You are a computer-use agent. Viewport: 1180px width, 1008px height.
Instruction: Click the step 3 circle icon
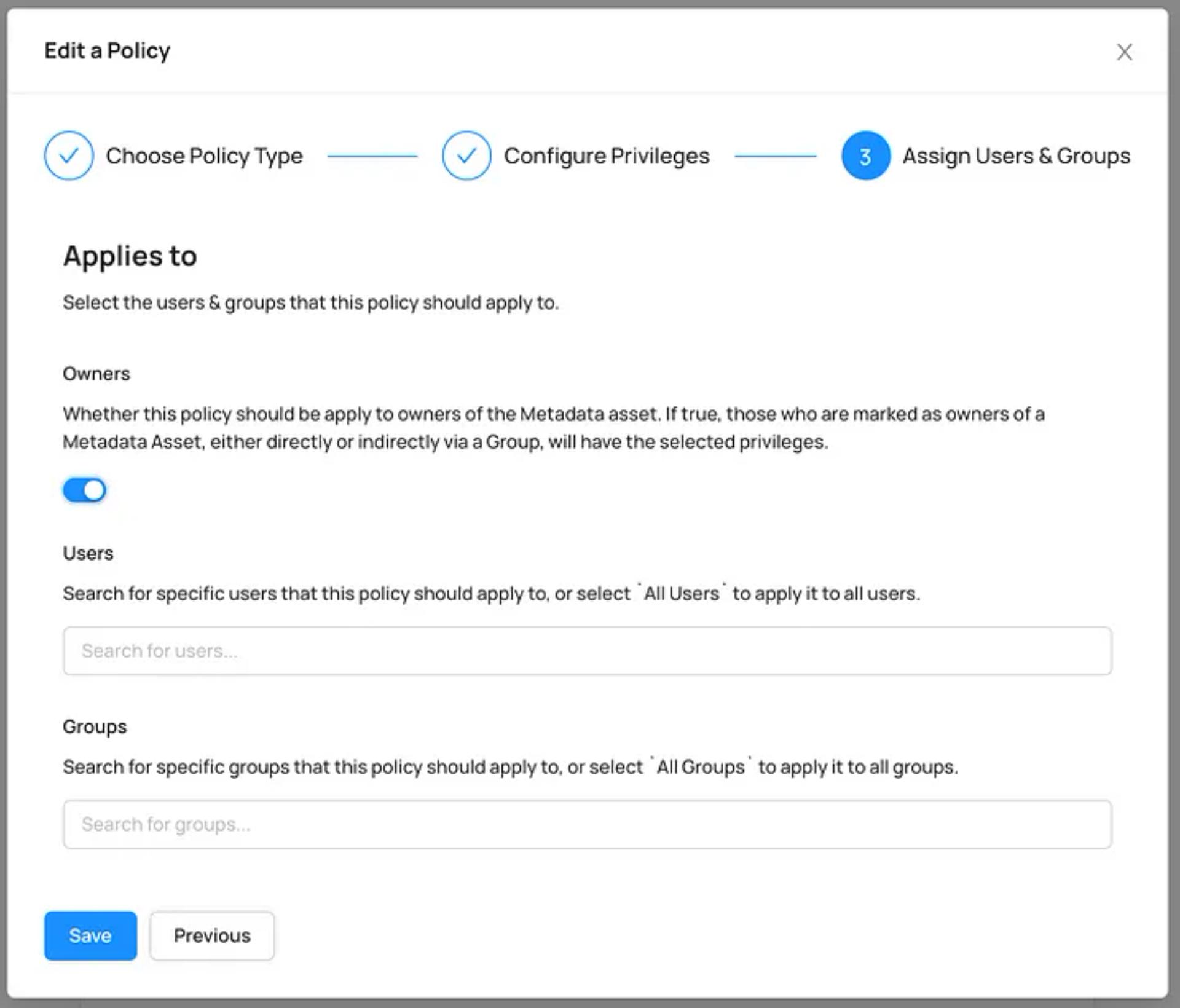coord(865,156)
